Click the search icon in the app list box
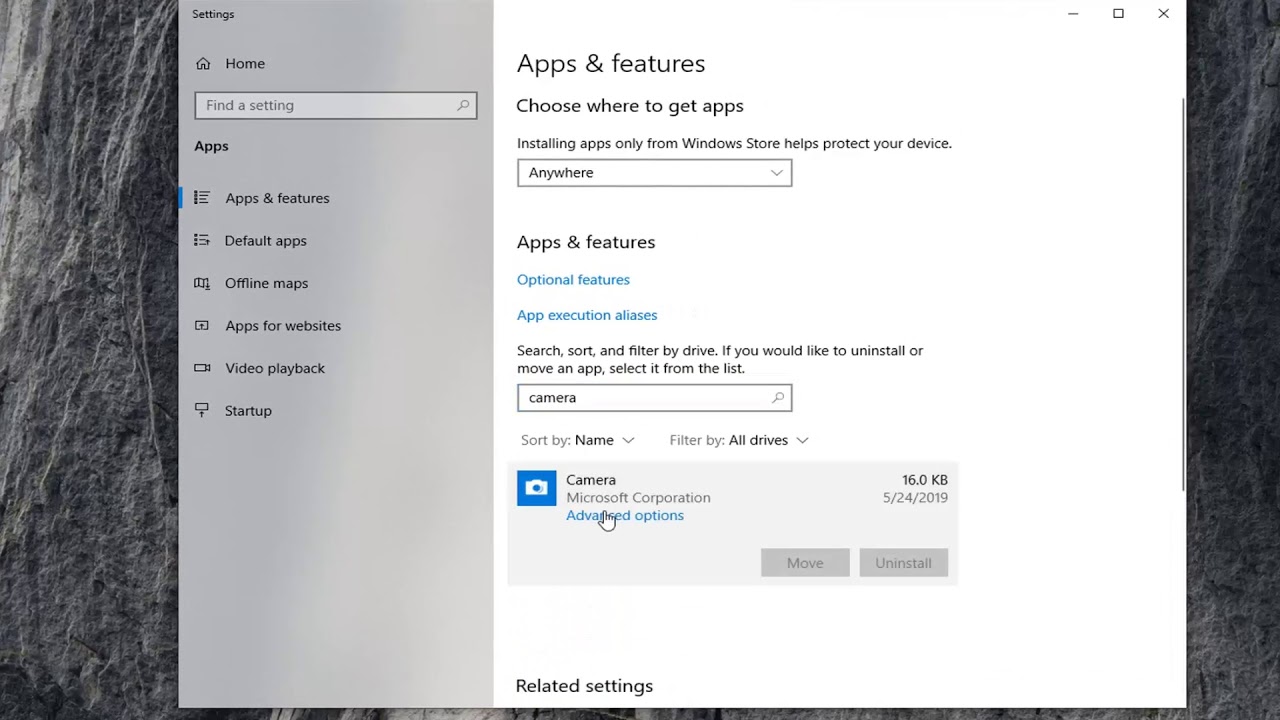Screen dimensions: 1280x720 tap(778, 397)
